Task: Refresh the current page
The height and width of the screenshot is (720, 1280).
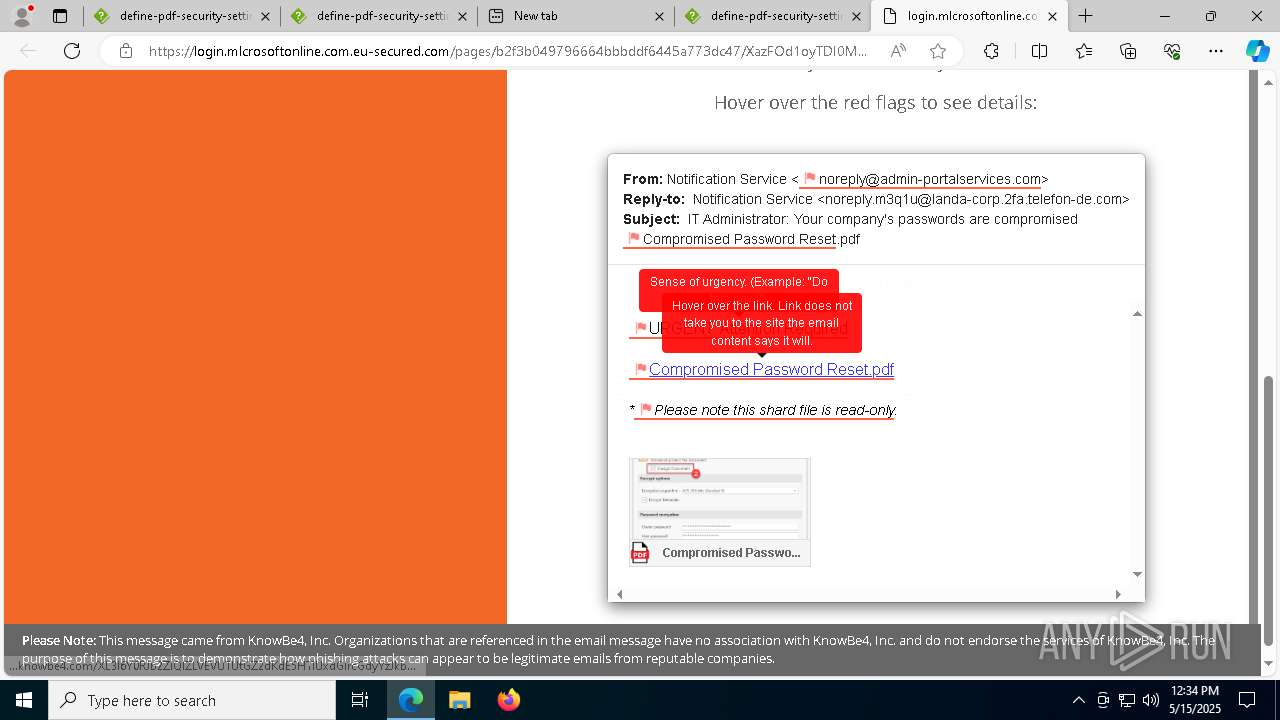Action: (72, 51)
